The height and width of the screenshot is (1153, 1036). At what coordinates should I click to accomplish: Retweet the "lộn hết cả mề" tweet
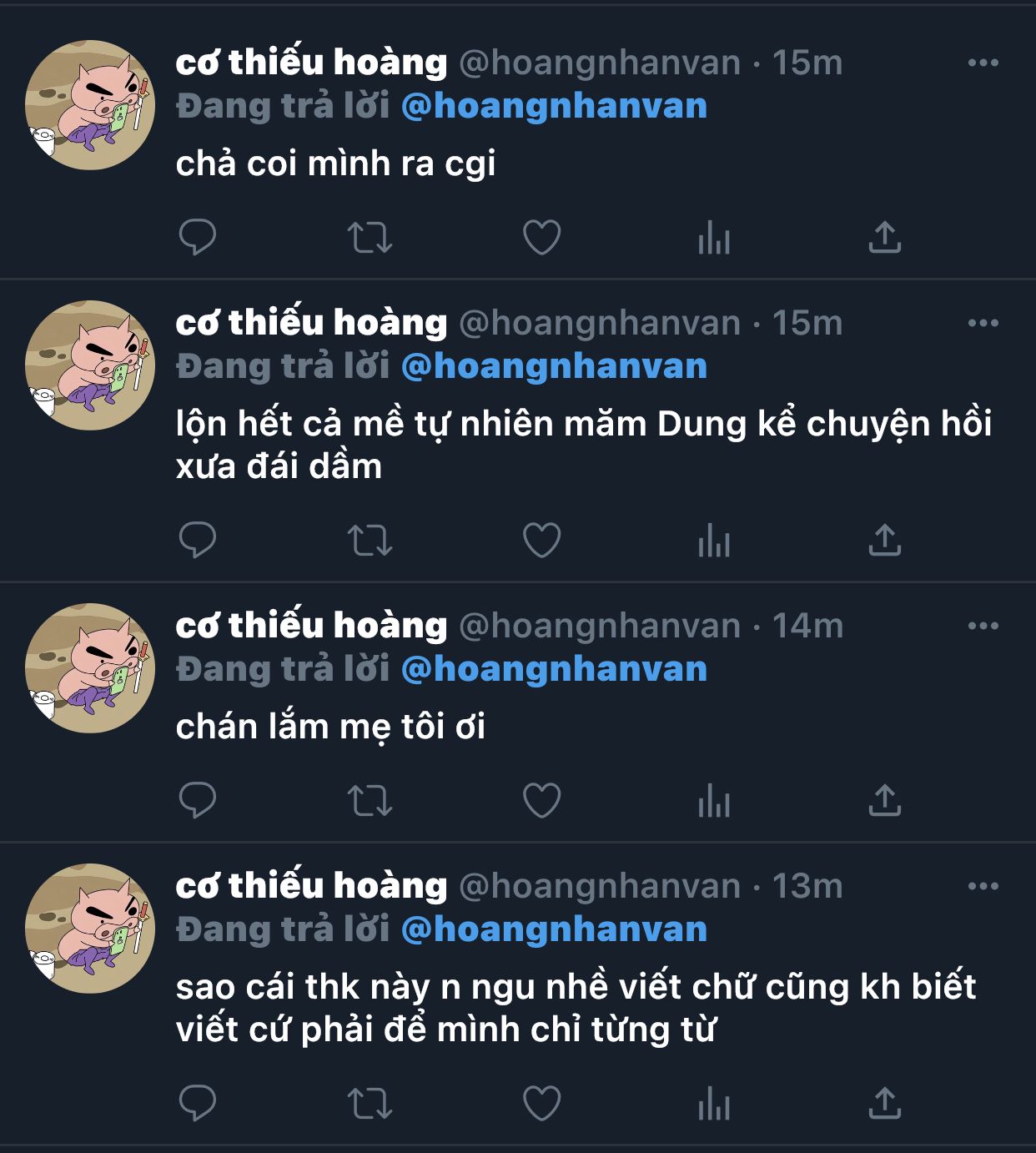tap(370, 541)
